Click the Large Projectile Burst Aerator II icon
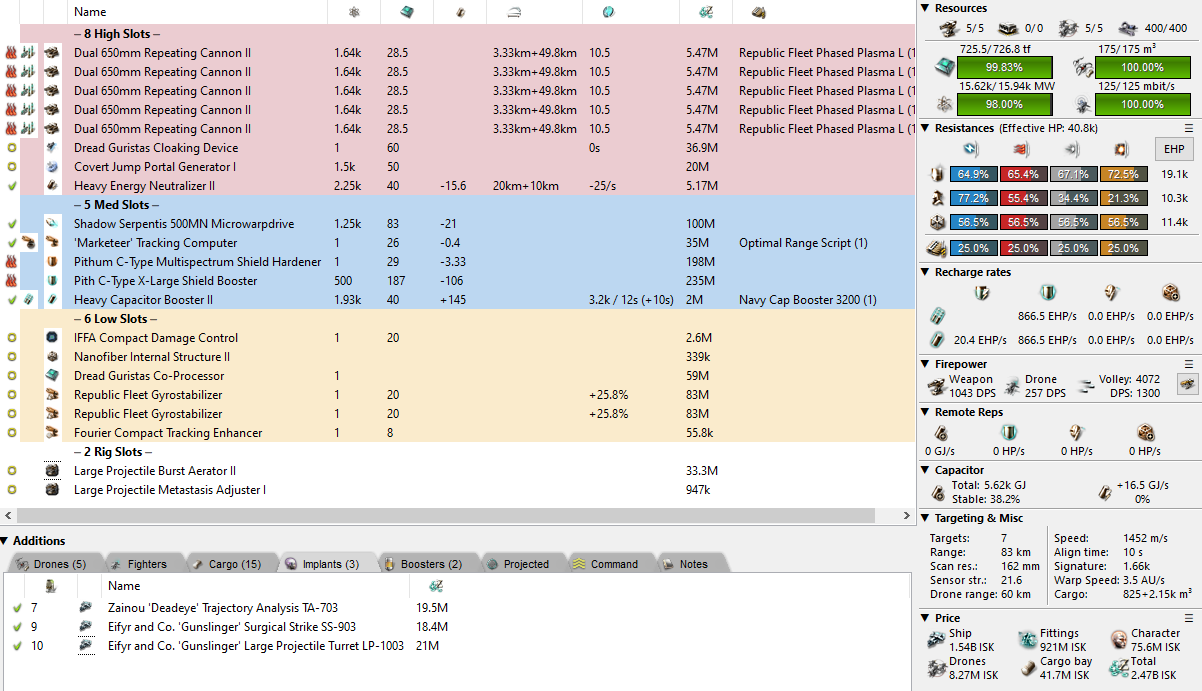1202x691 pixels. tap(52, 471)
